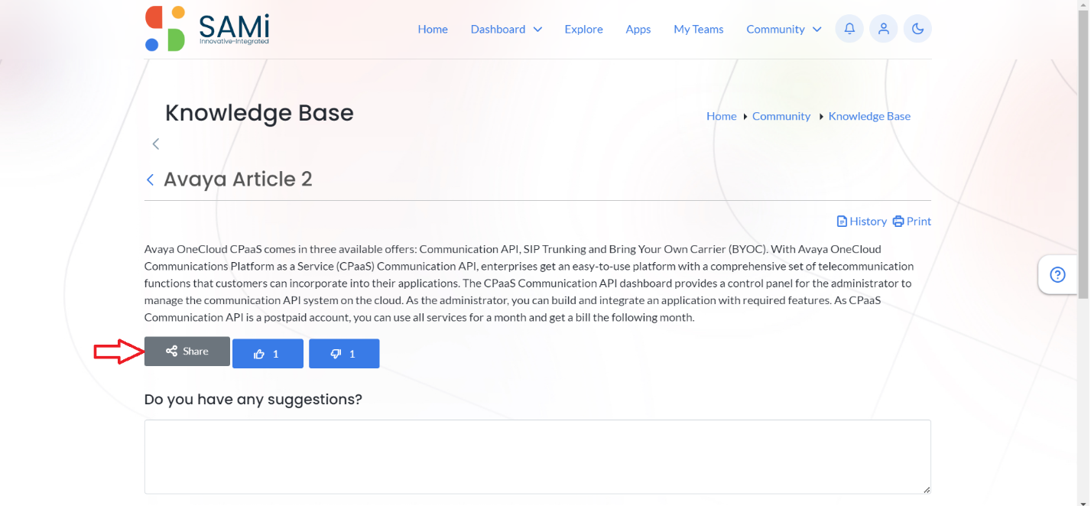
Task: Click the Avaya Article 2 title
Action: pos(237,180)
